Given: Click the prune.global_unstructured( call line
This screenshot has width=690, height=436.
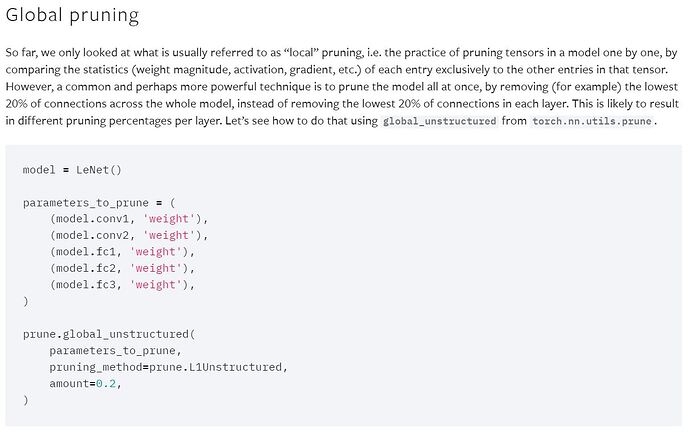Looking at the screenshot, I should point(109,334).
